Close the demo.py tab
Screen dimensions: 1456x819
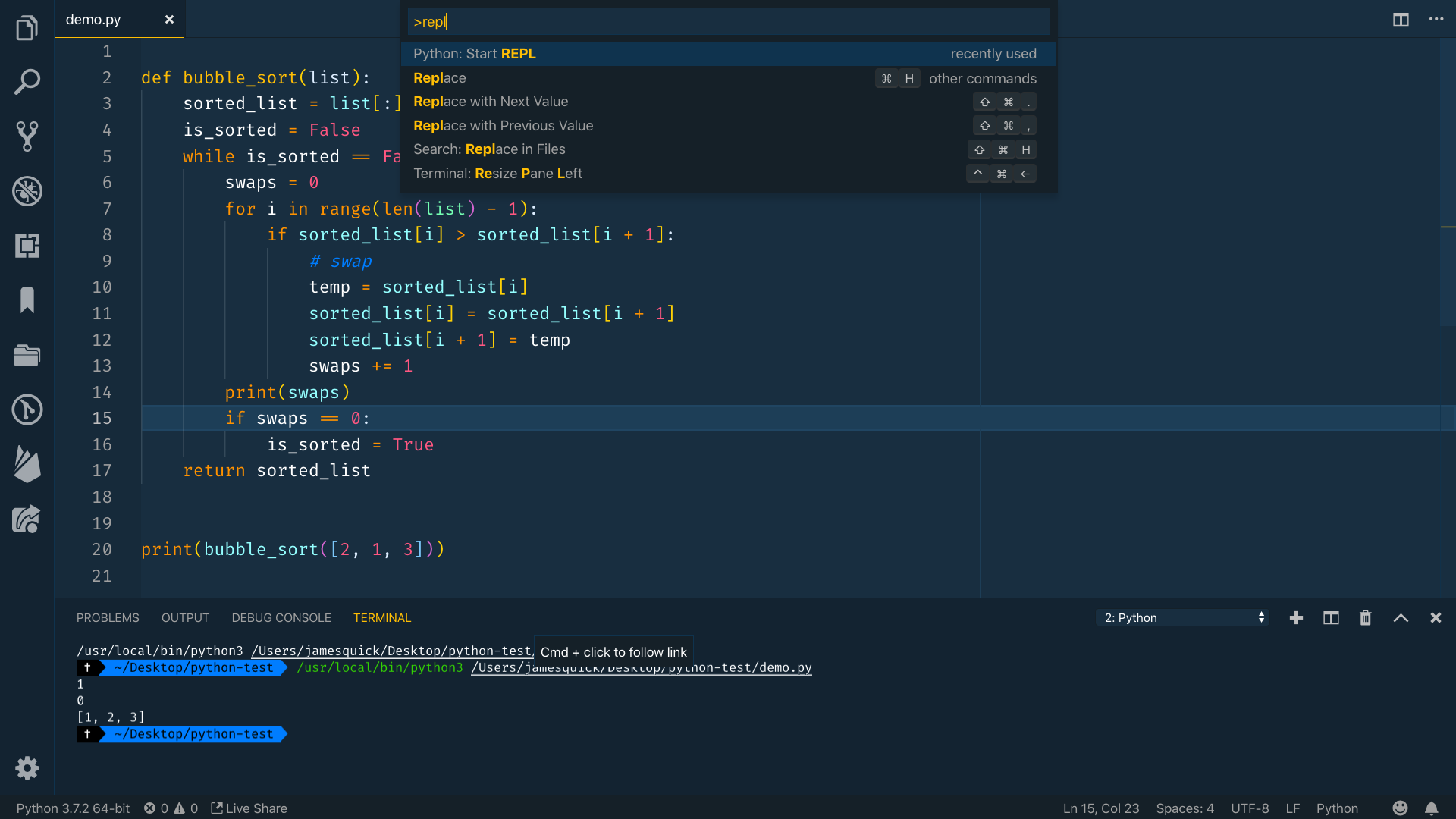[169, 20]
